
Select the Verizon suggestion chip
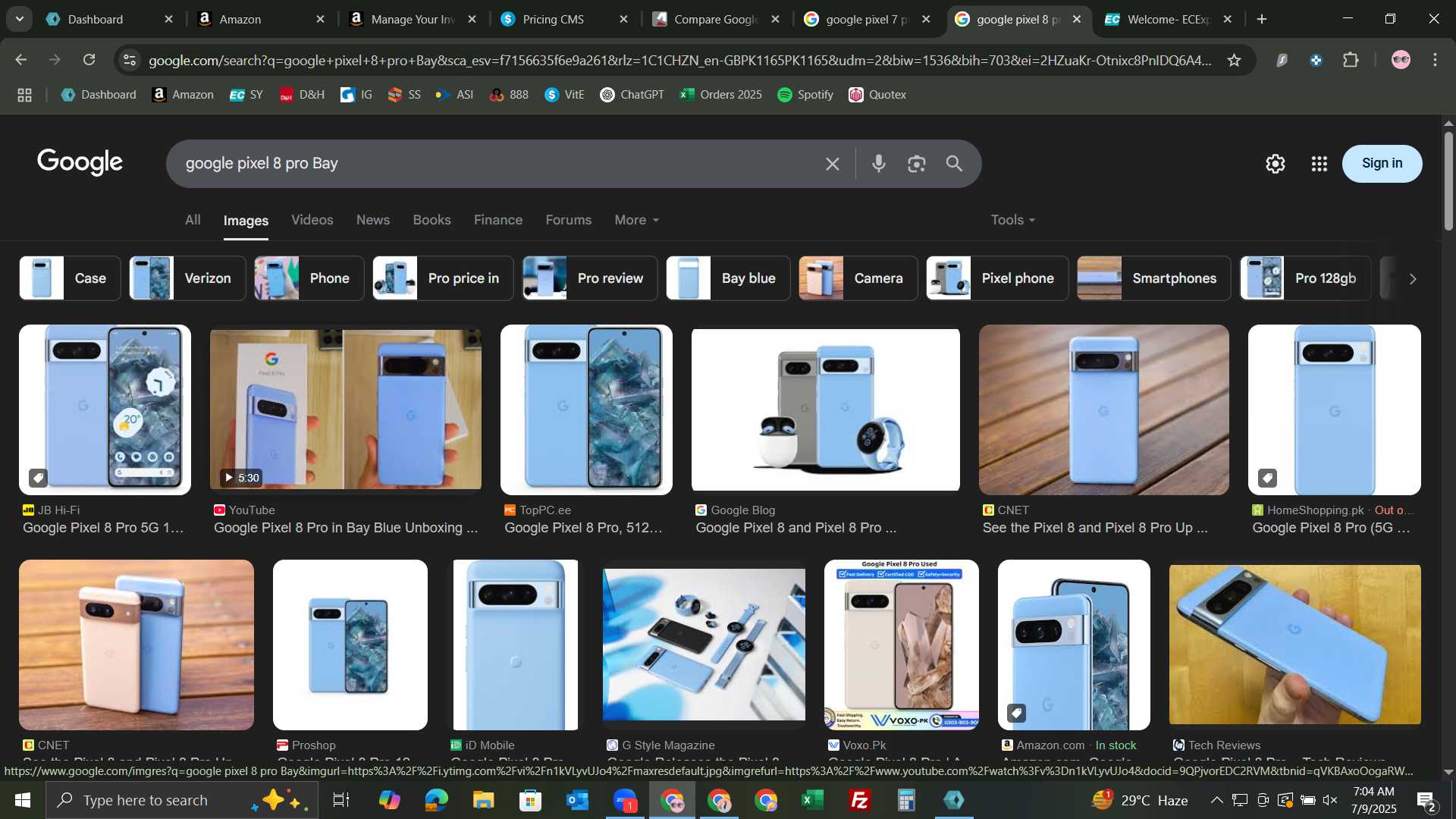click(x=187, y=278)
